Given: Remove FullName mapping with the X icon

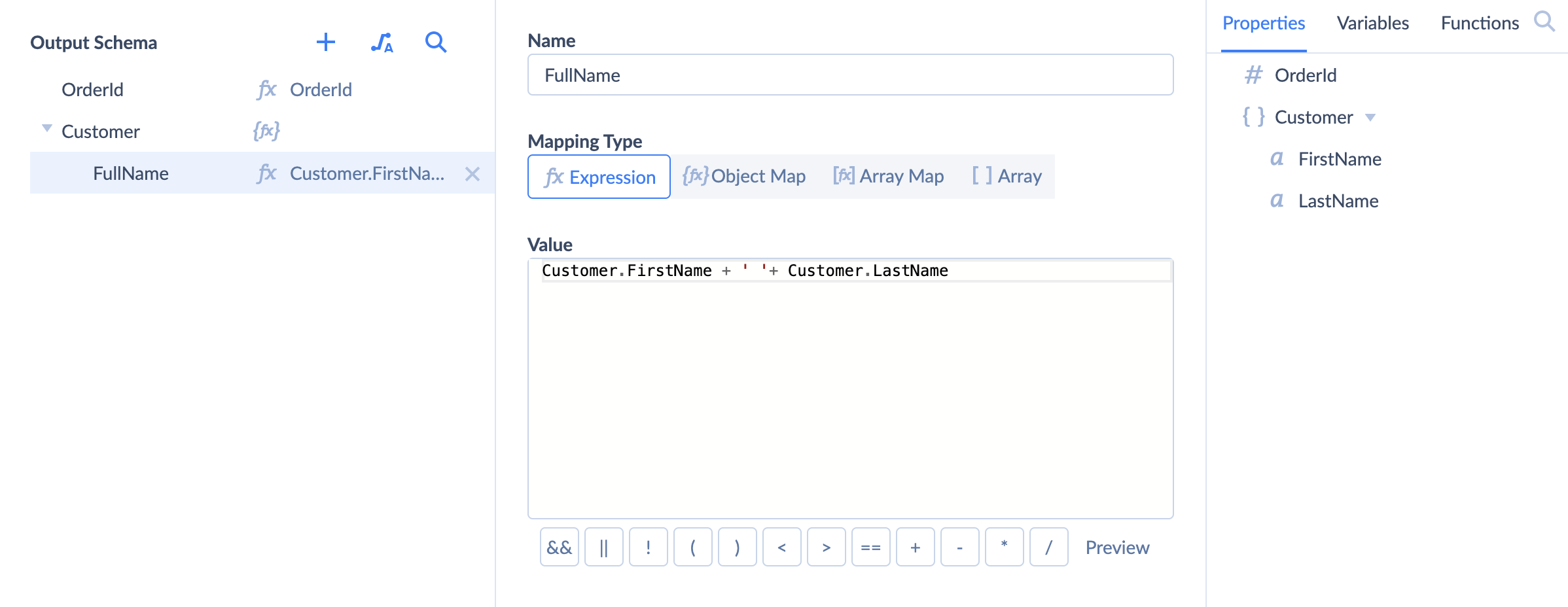Looking at the screenshot, I should pyautogui.click(x=472, y=174).
